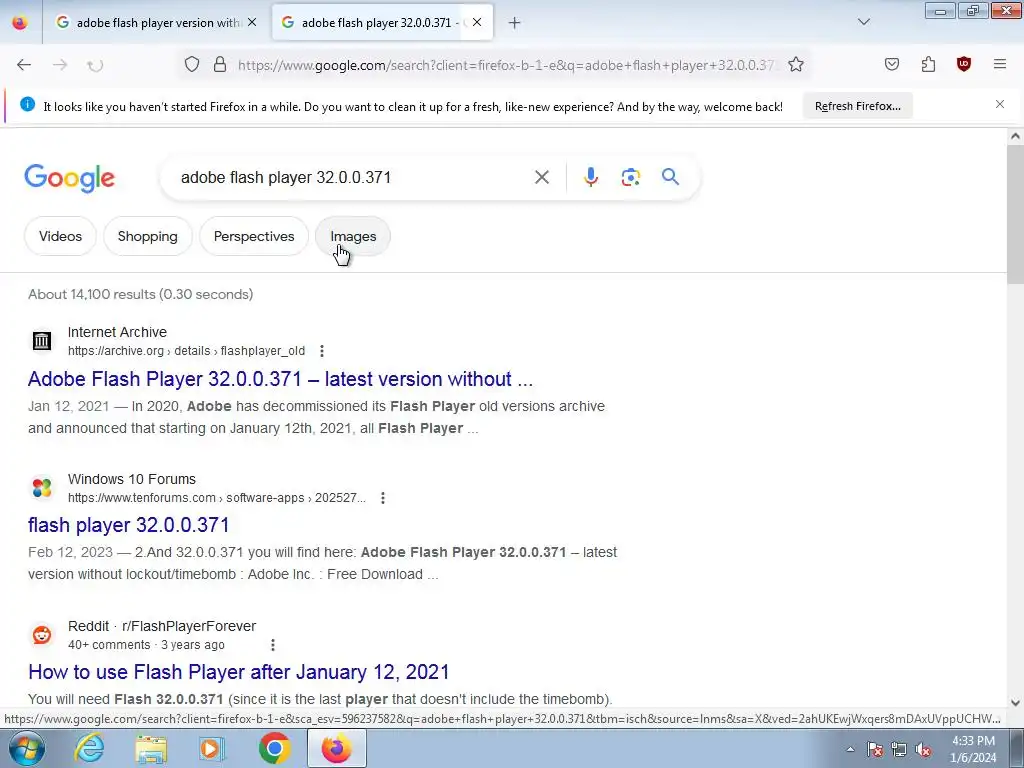Open Windows Media Player from taskbar
Viewport: 1024px width, 768px height.
pyautogui.click(x=212, y=748)
